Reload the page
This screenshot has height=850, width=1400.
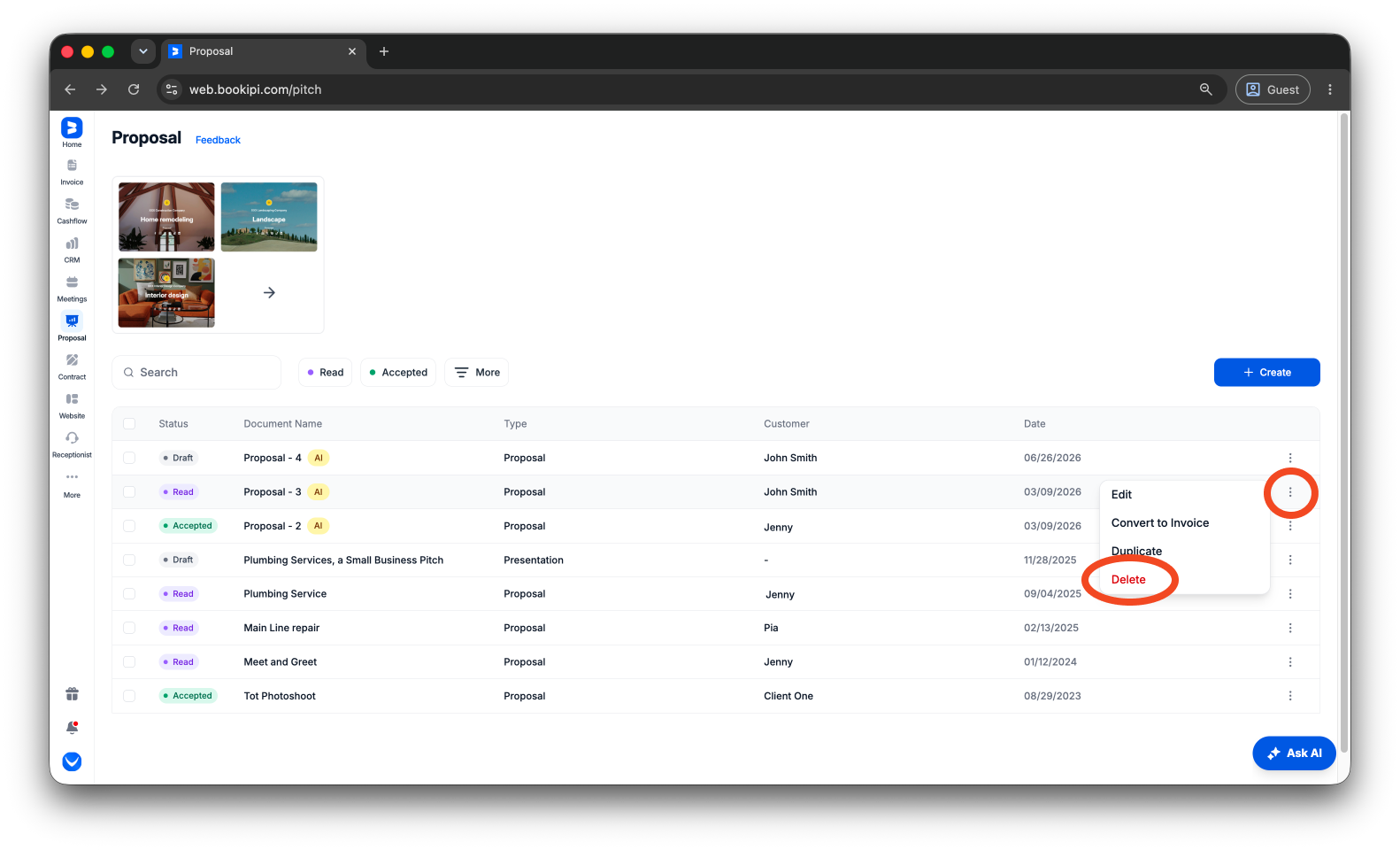pyautogui.click(x=134, y=89)
